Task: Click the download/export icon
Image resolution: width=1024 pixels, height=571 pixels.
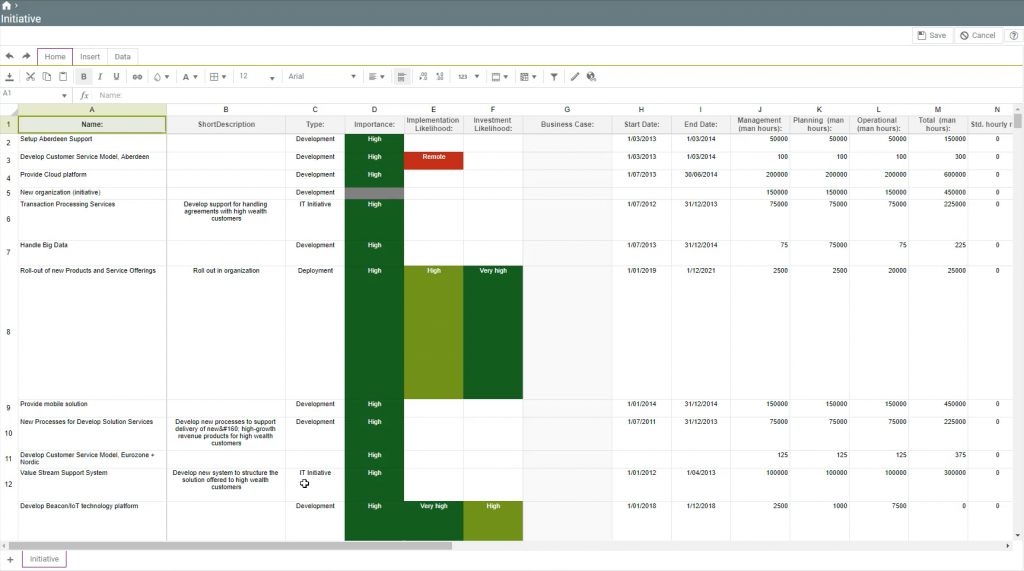Action: (10, 76)
